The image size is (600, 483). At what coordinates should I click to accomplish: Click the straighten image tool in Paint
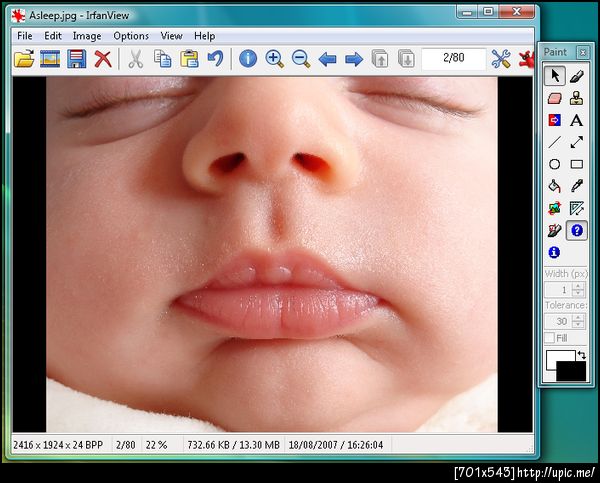coord(554,231)
